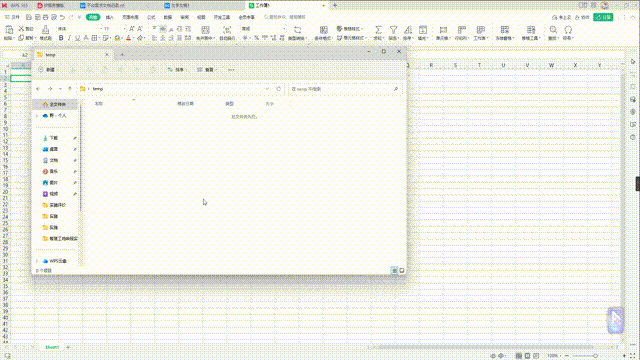Click the Filter funnel icon
This screenshot has height=360, width=640.
pos(393,30)
